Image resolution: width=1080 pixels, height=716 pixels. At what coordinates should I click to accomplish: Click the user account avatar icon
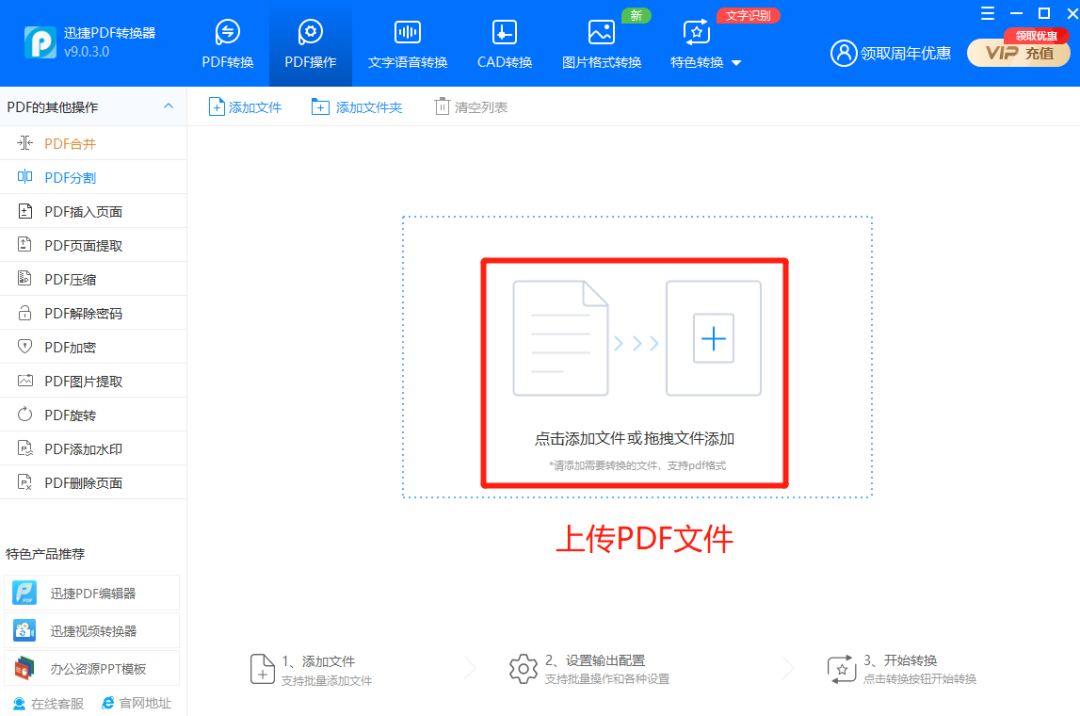pyautogui.click(x=843, y=53)
